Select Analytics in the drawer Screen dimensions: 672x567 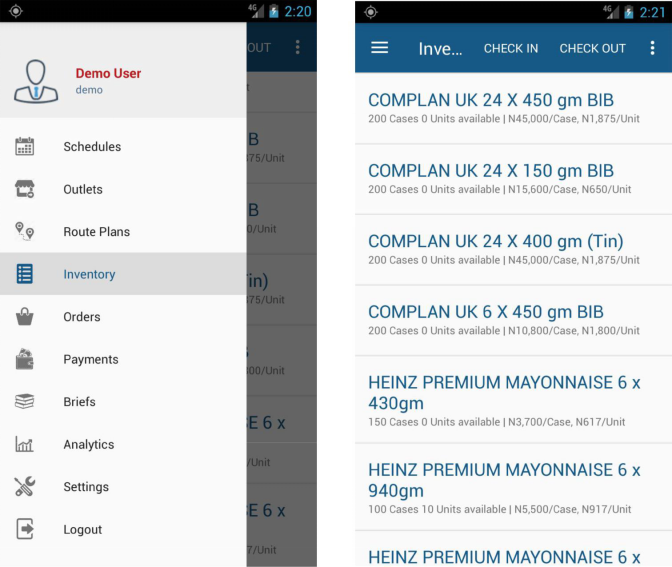coord(89,444)
